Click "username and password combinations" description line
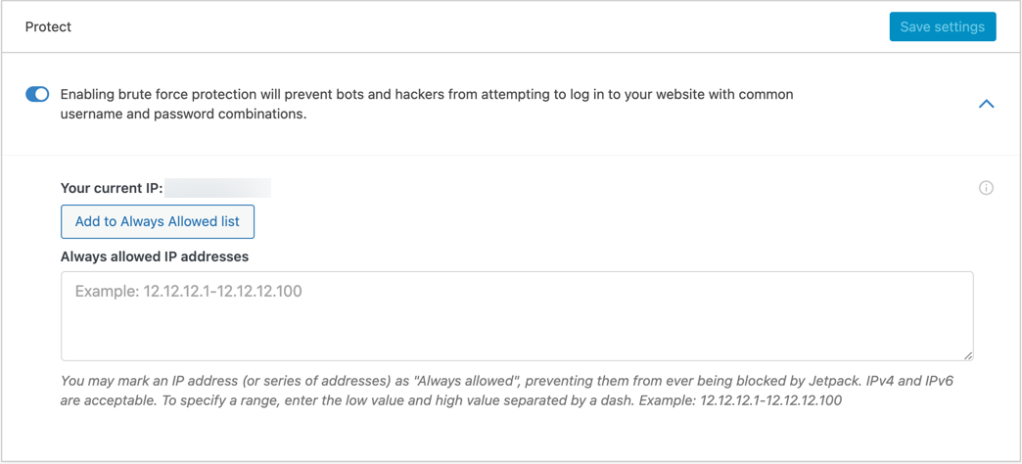Viewport: 1022px width, 464px height. click(183, 114)
